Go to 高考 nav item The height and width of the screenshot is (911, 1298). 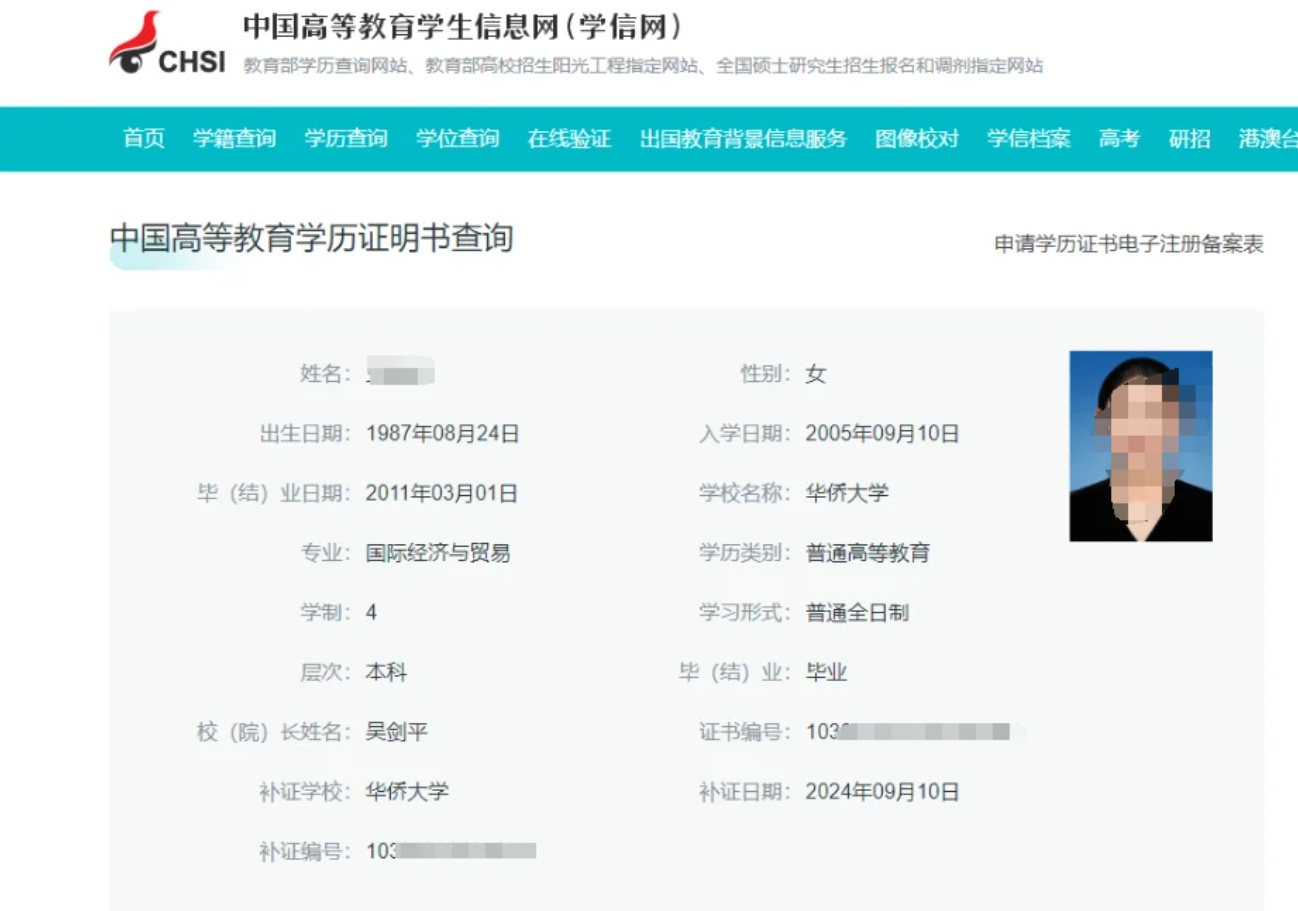coord(1119,139)
